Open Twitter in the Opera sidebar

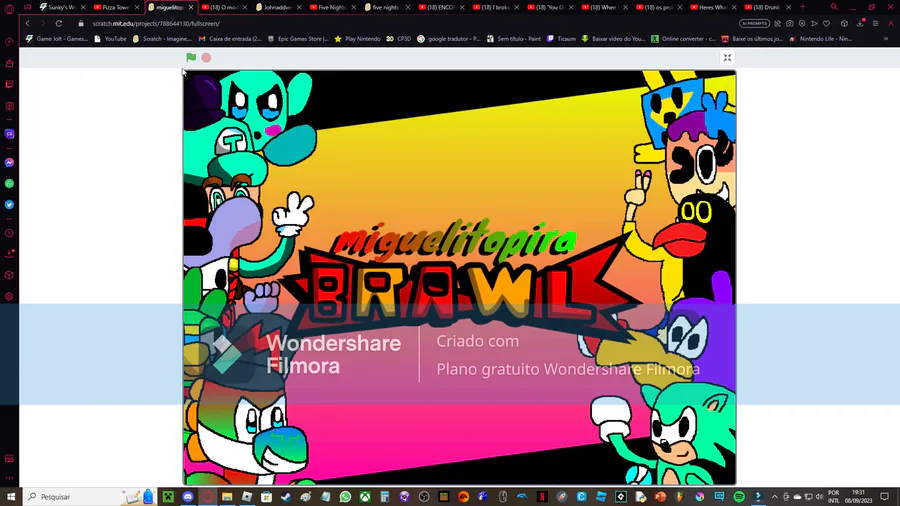[9, 204]
